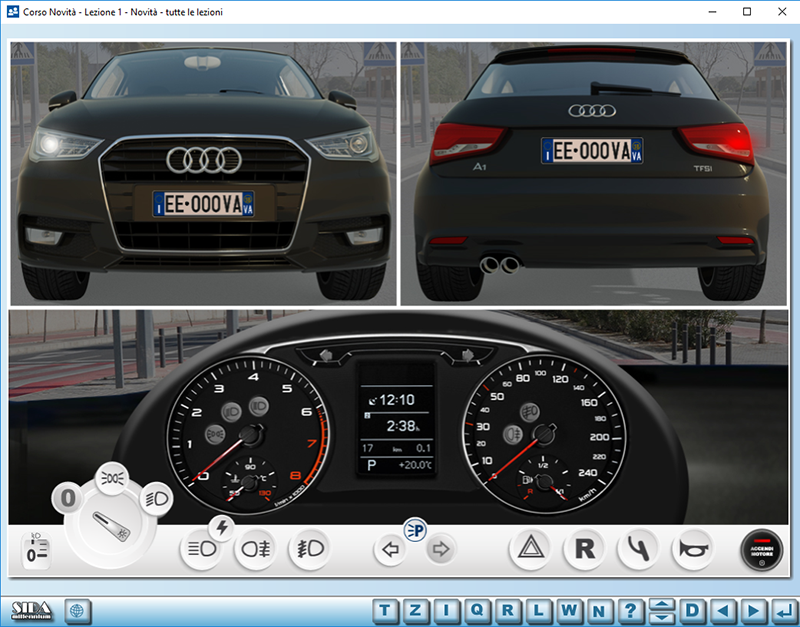Turn on the hazard warning lights
The width and height of the screenshot is (800, 627).
(x=528, y=549)
